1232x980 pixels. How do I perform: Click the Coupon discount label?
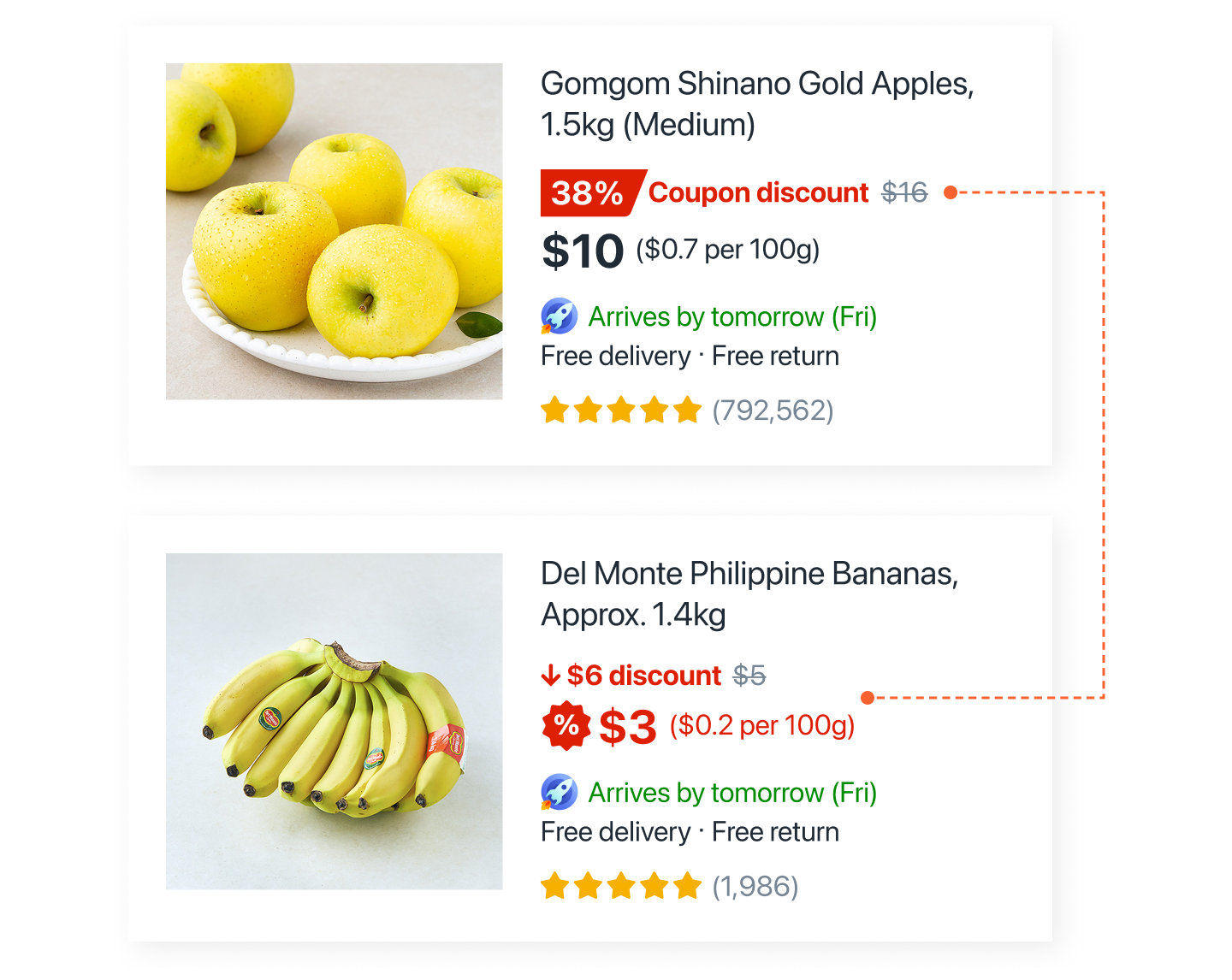pyautogui.click(x=758, y=193)
